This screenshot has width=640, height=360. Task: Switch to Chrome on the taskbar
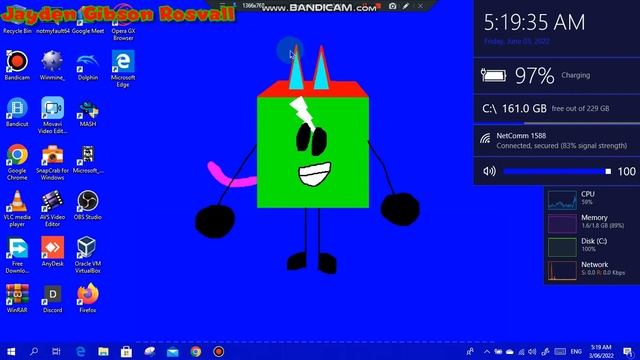click(x=196, y=351)
